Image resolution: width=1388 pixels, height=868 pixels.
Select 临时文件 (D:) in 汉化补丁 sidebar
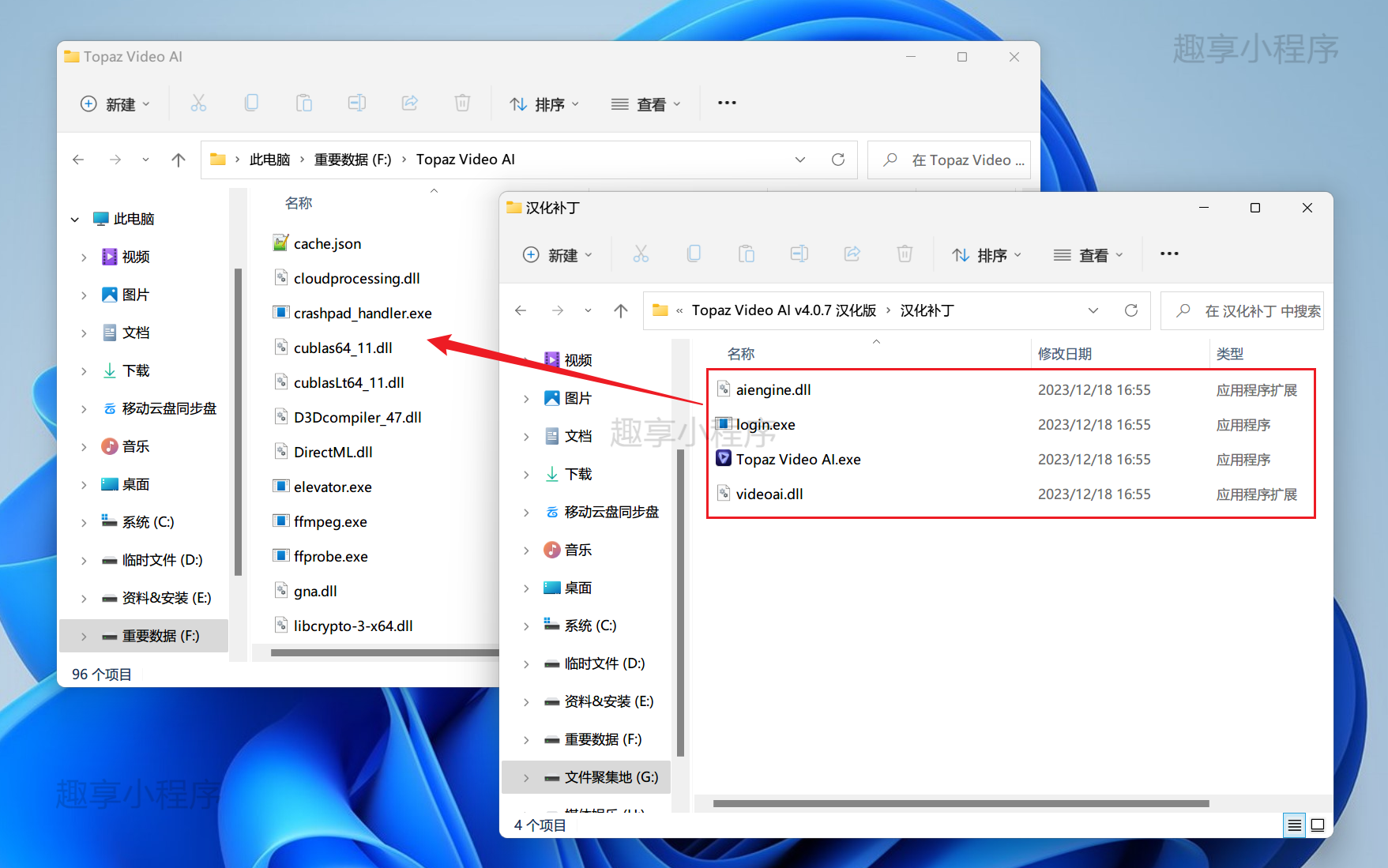(x=604, y=663)
